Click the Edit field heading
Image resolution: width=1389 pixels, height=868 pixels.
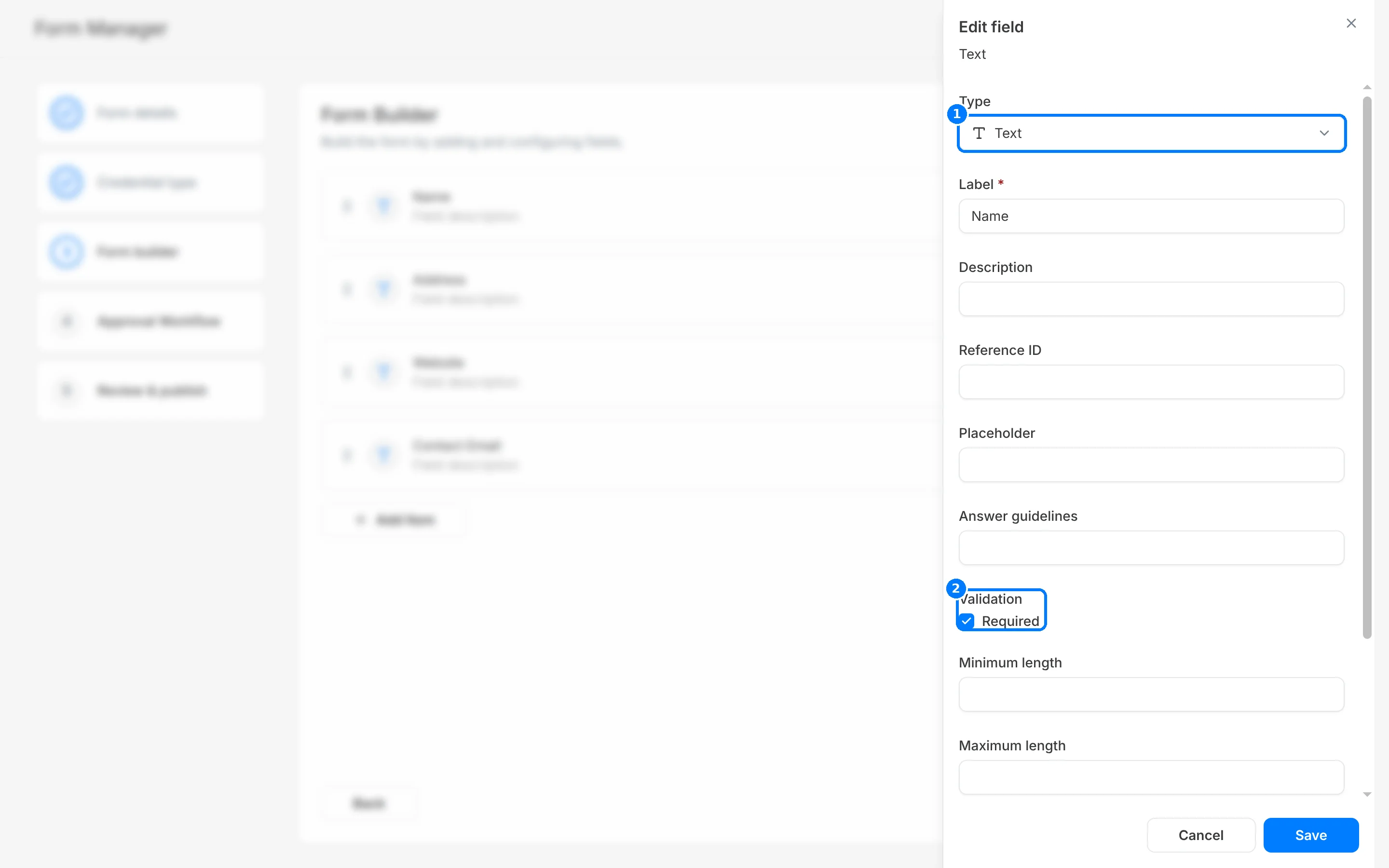(x=991, y=27)
